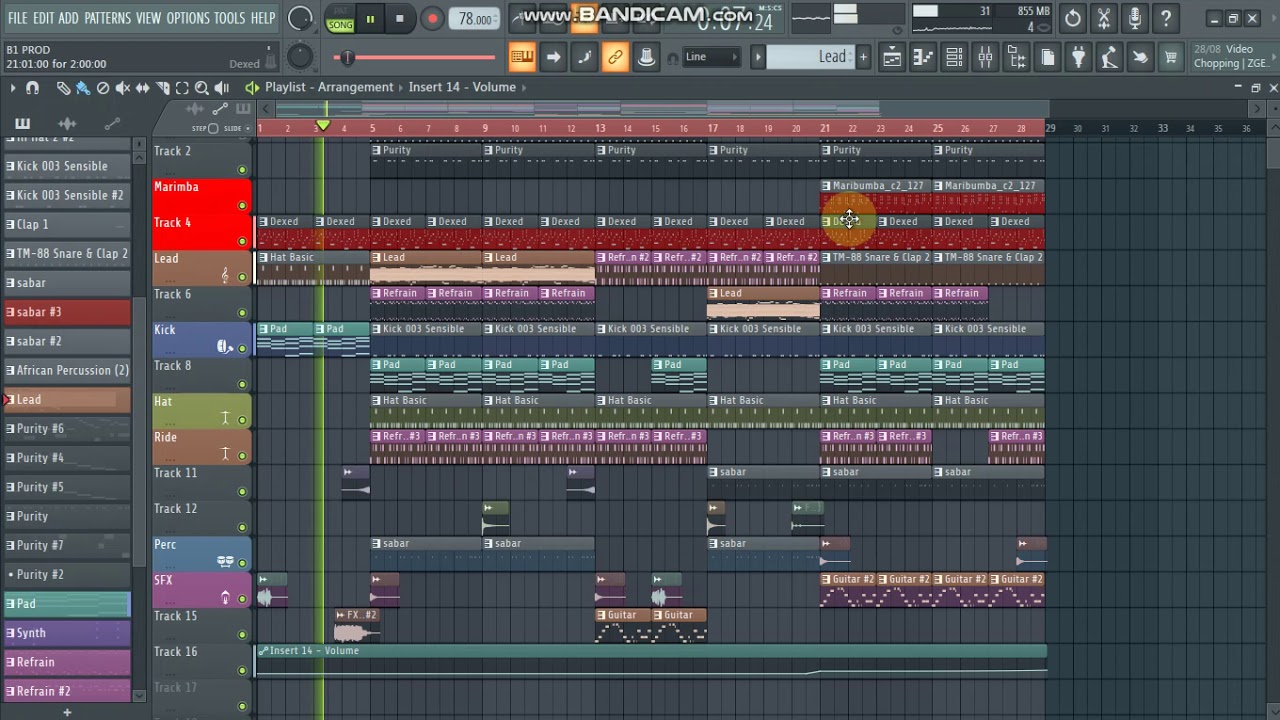Open the Piano roll from the main toolbar

pos(923,57)
